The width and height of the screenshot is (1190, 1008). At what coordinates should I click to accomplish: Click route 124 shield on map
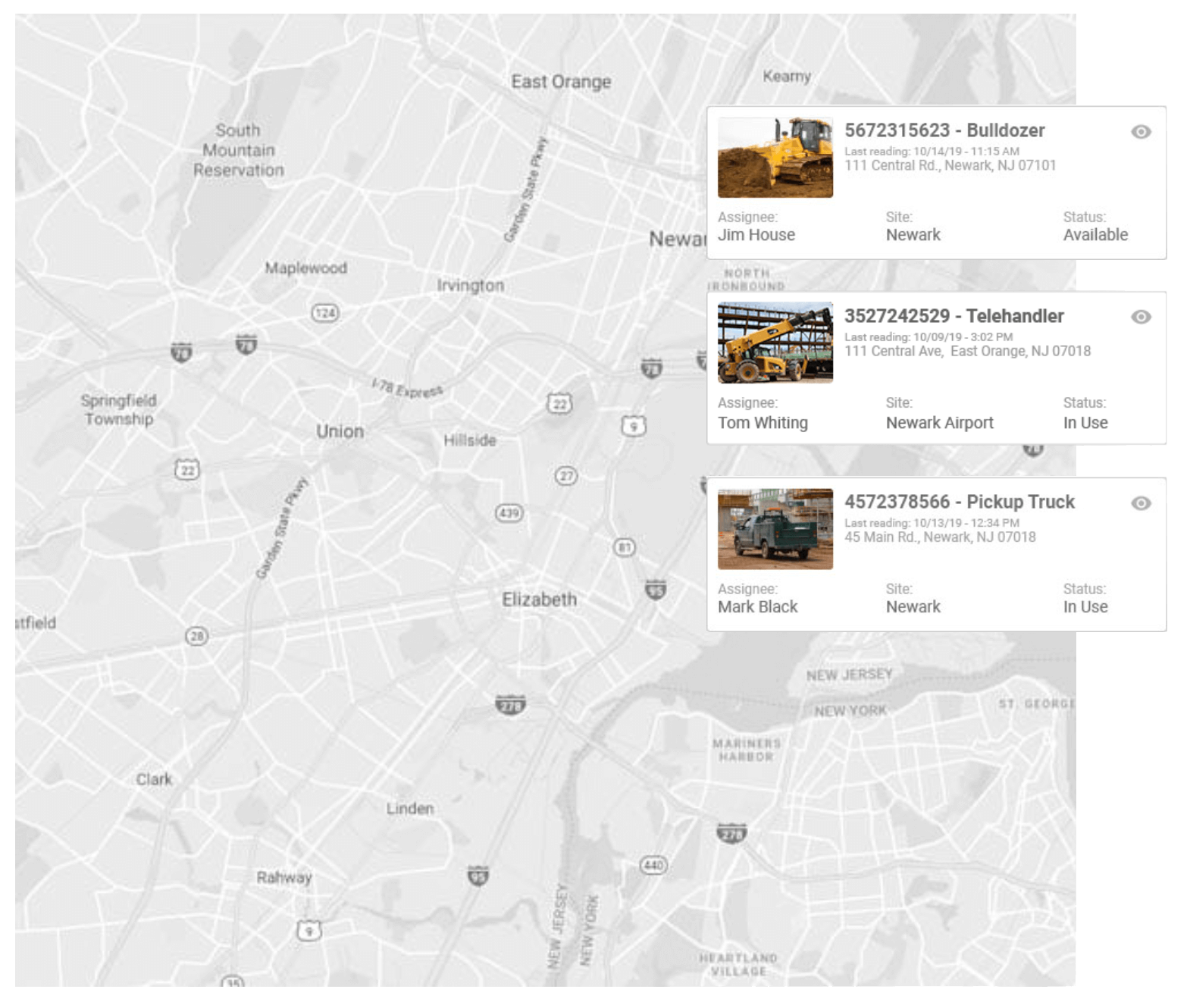tap(325, 312)
